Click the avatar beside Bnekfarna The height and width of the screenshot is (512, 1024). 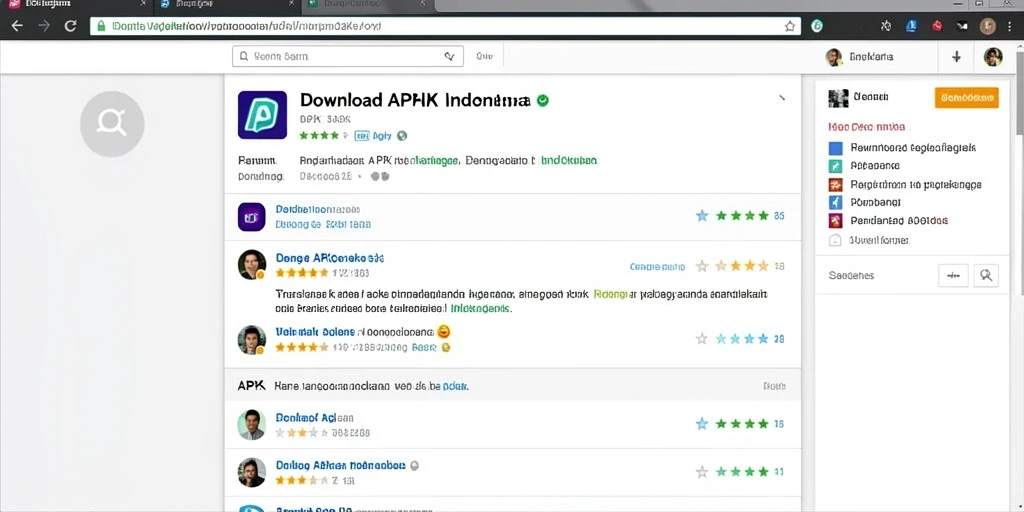coord(834,57)
